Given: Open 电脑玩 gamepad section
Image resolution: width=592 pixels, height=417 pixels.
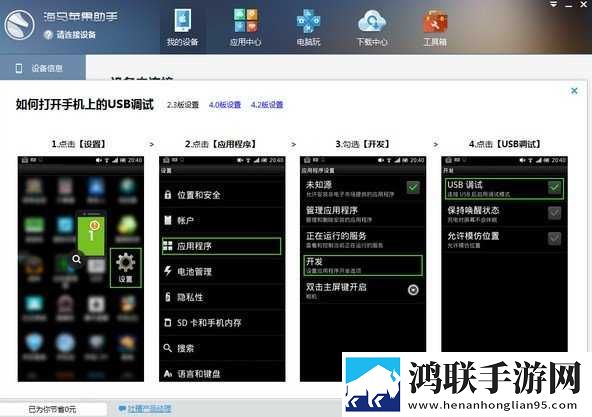Looking at the screenshot, I should click(x=308, y=27).
